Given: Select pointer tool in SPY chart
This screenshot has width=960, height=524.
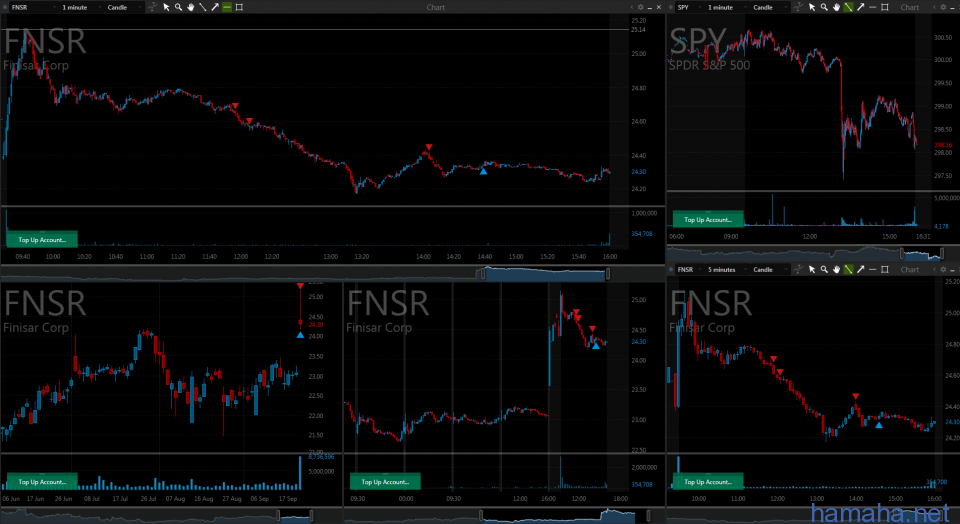Looking at the screenshot, I should click(x=812, y=7).
